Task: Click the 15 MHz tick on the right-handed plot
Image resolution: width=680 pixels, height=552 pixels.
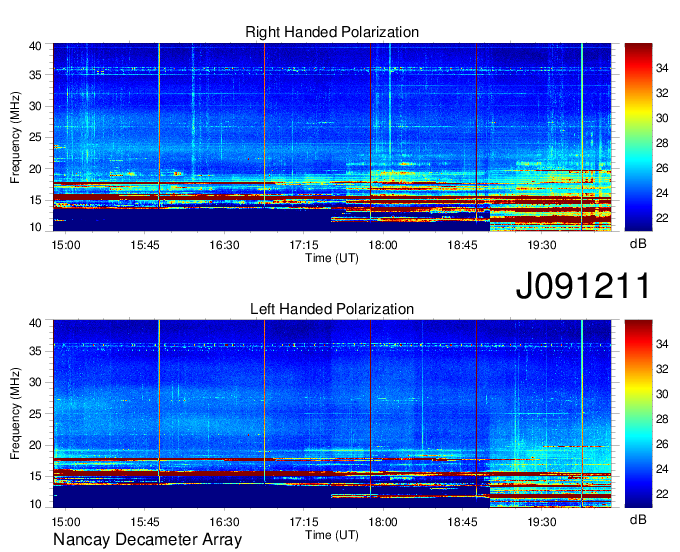Action: (35, 200)
